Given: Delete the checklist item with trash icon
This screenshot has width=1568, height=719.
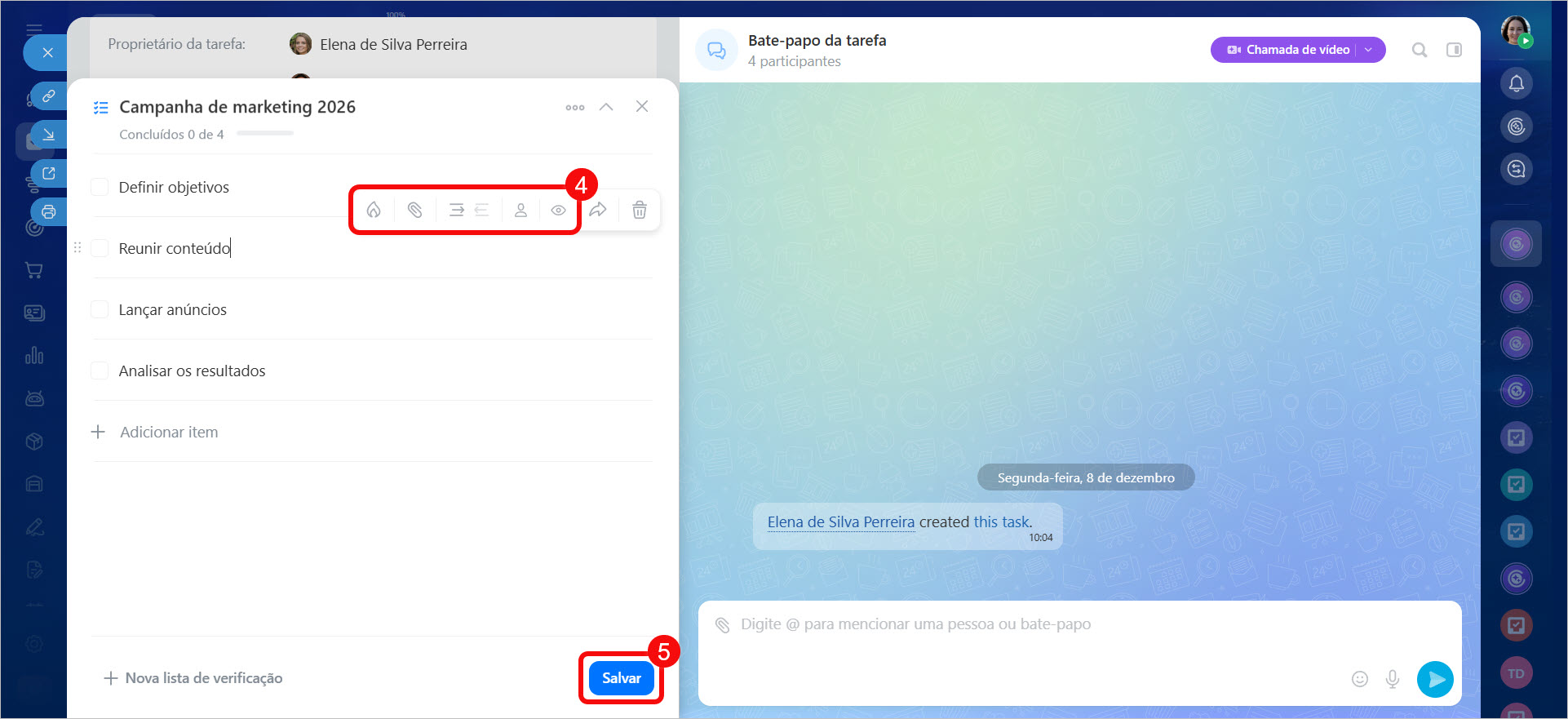Looking at the screenshot, I should (x=640, y=211).
